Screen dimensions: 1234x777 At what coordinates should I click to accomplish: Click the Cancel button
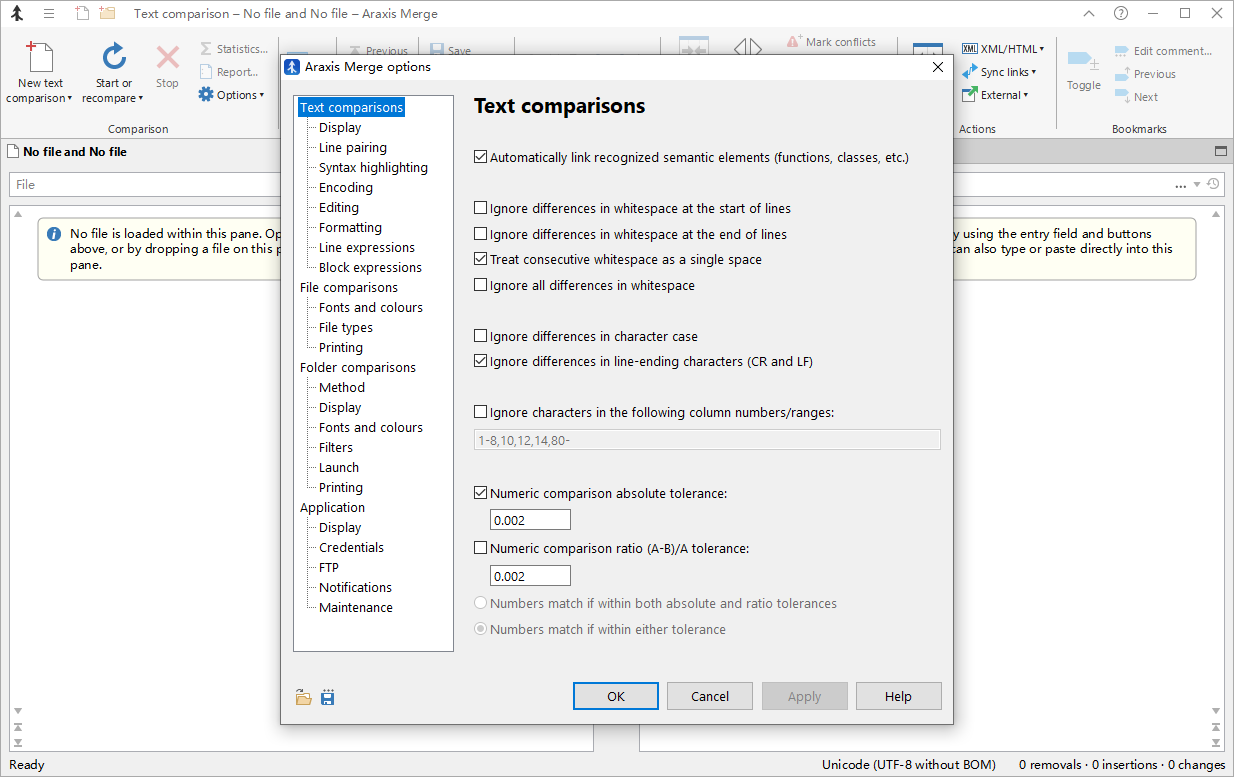coord(710,696)
